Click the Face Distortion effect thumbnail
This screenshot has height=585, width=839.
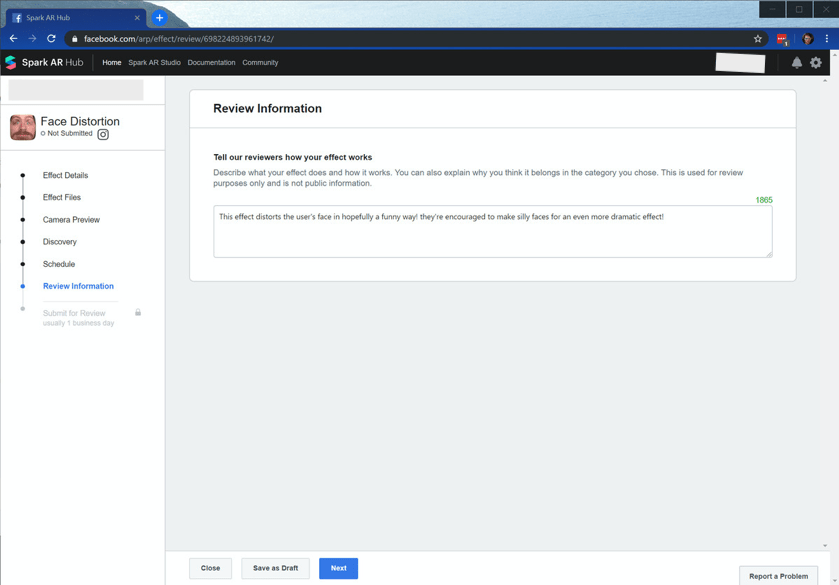click(x=23, y=127)
